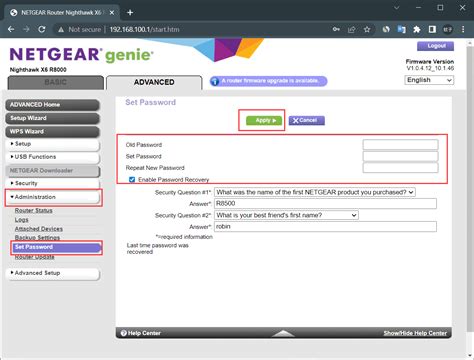Image resolution: width=474 pixels, height=360 pixels.
Task: Expand the Advanced Setup section
Action: click(53, 273)
